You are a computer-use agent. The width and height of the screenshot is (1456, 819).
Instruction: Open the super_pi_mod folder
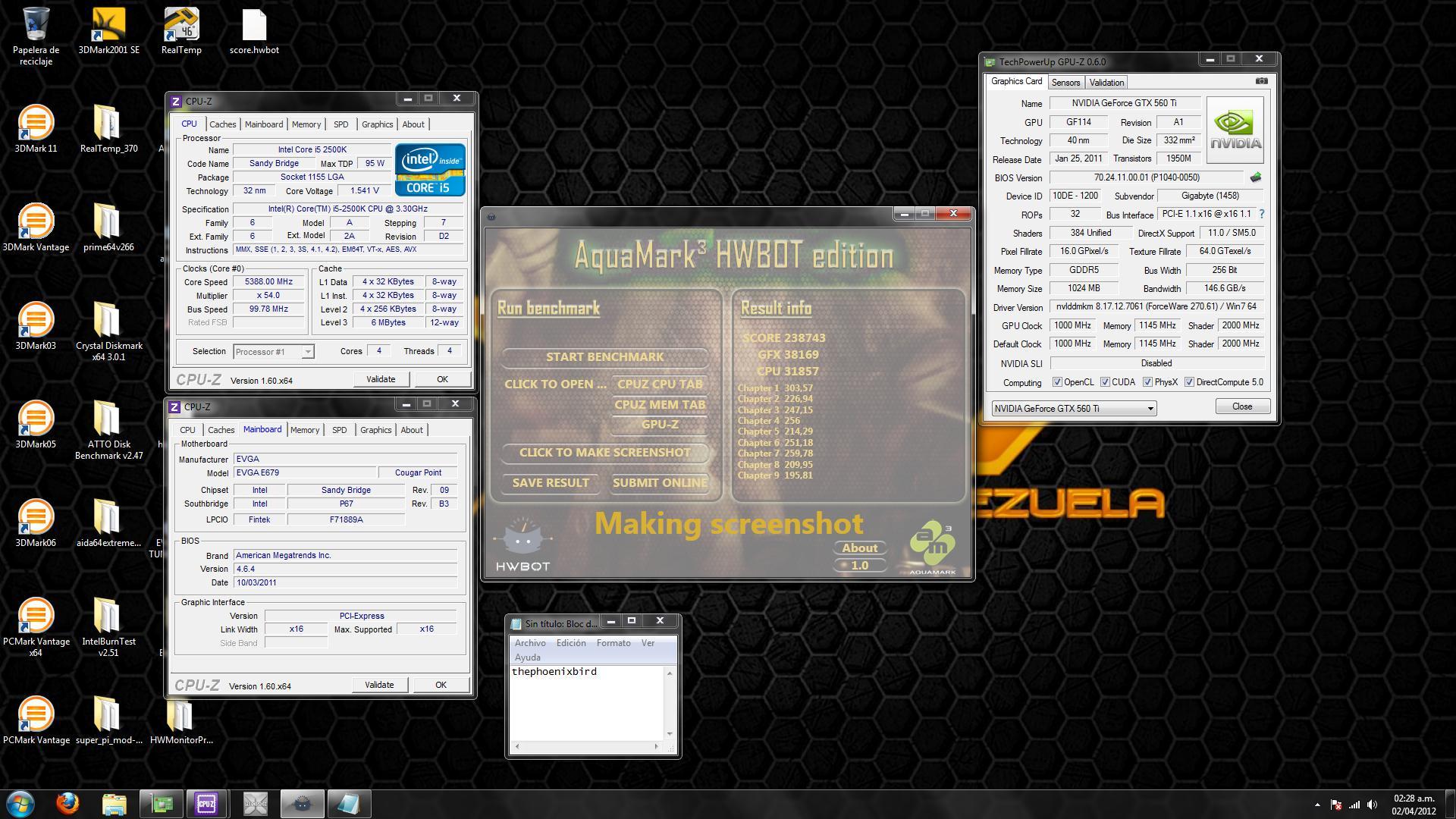[x=108, y=720]
